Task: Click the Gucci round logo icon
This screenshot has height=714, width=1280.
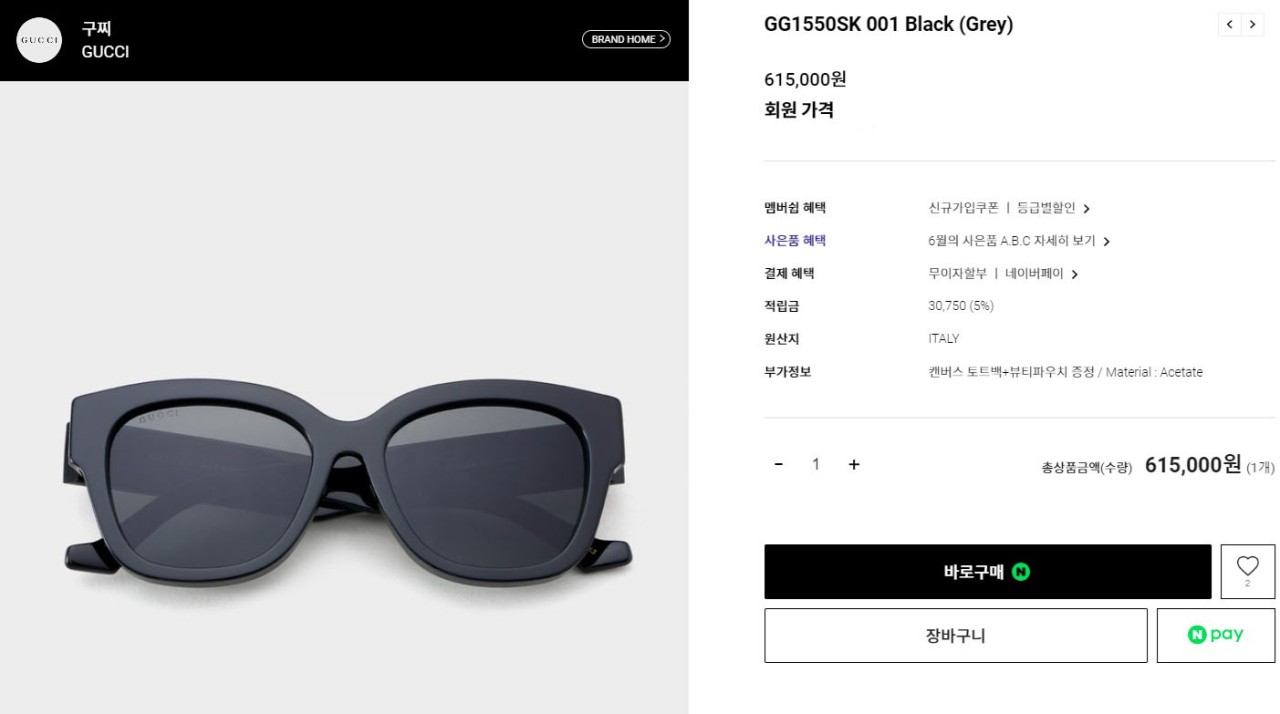Action: [40, 40]
